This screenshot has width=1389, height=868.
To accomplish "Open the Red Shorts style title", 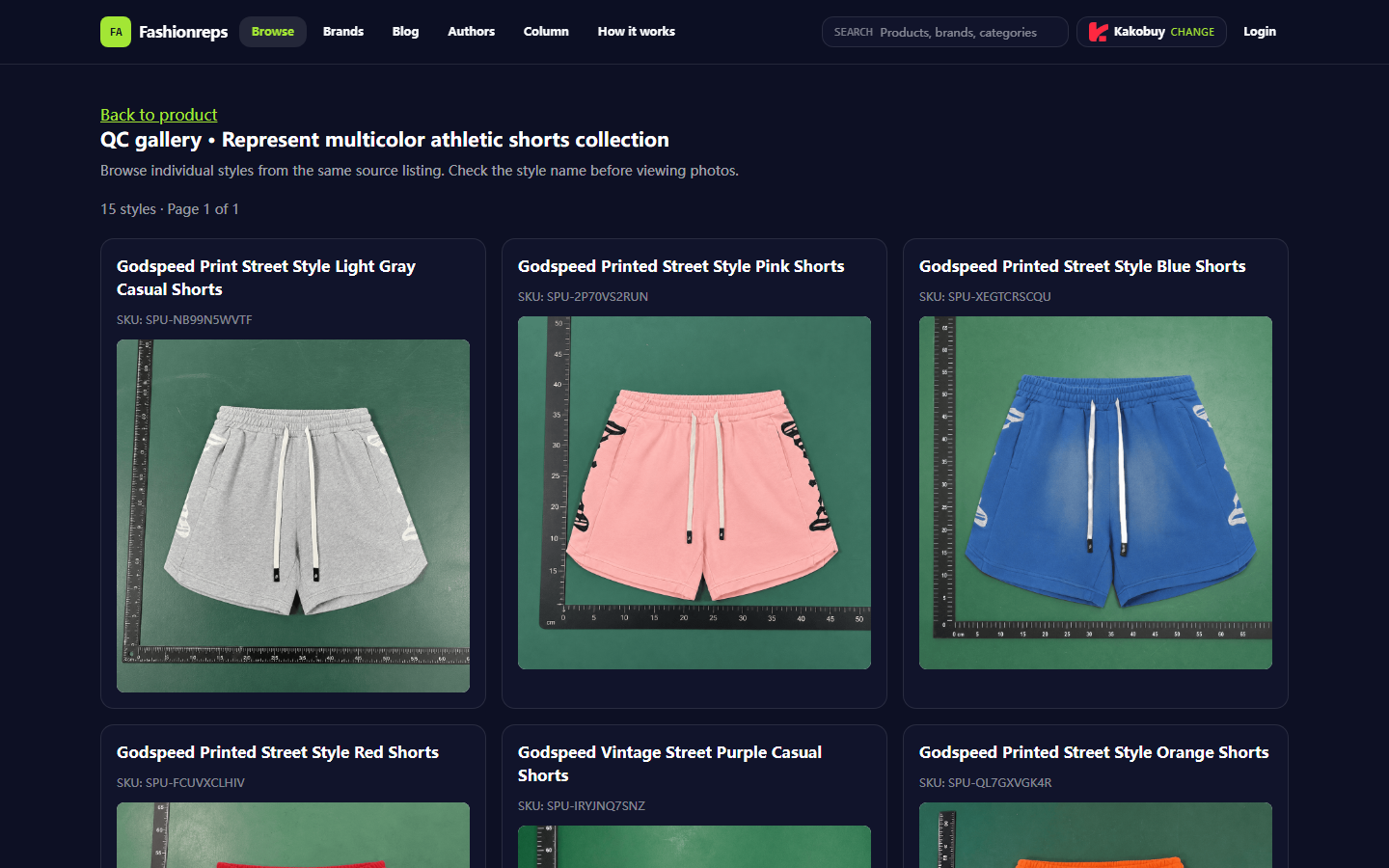I will [x=278, y=752].
